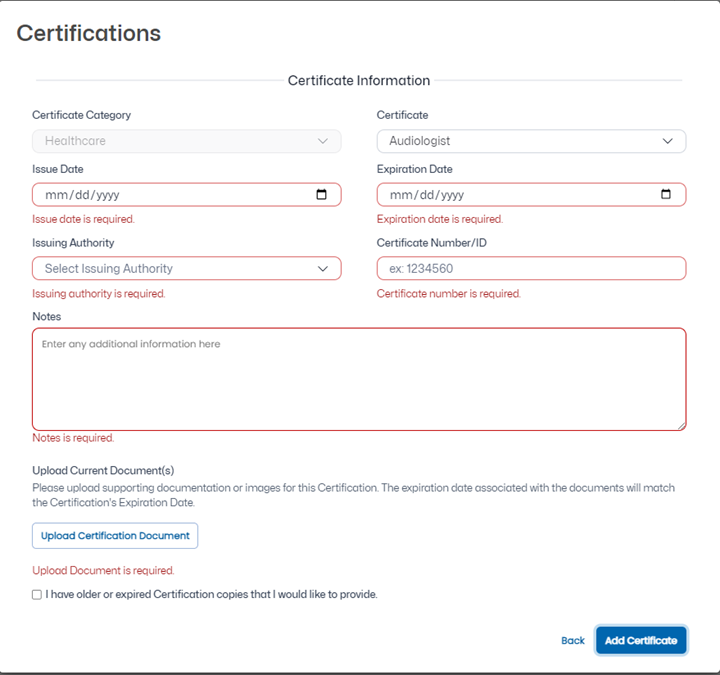720x675 pixels.
Task: Go back using the Back link
Action: coord(573,640)
